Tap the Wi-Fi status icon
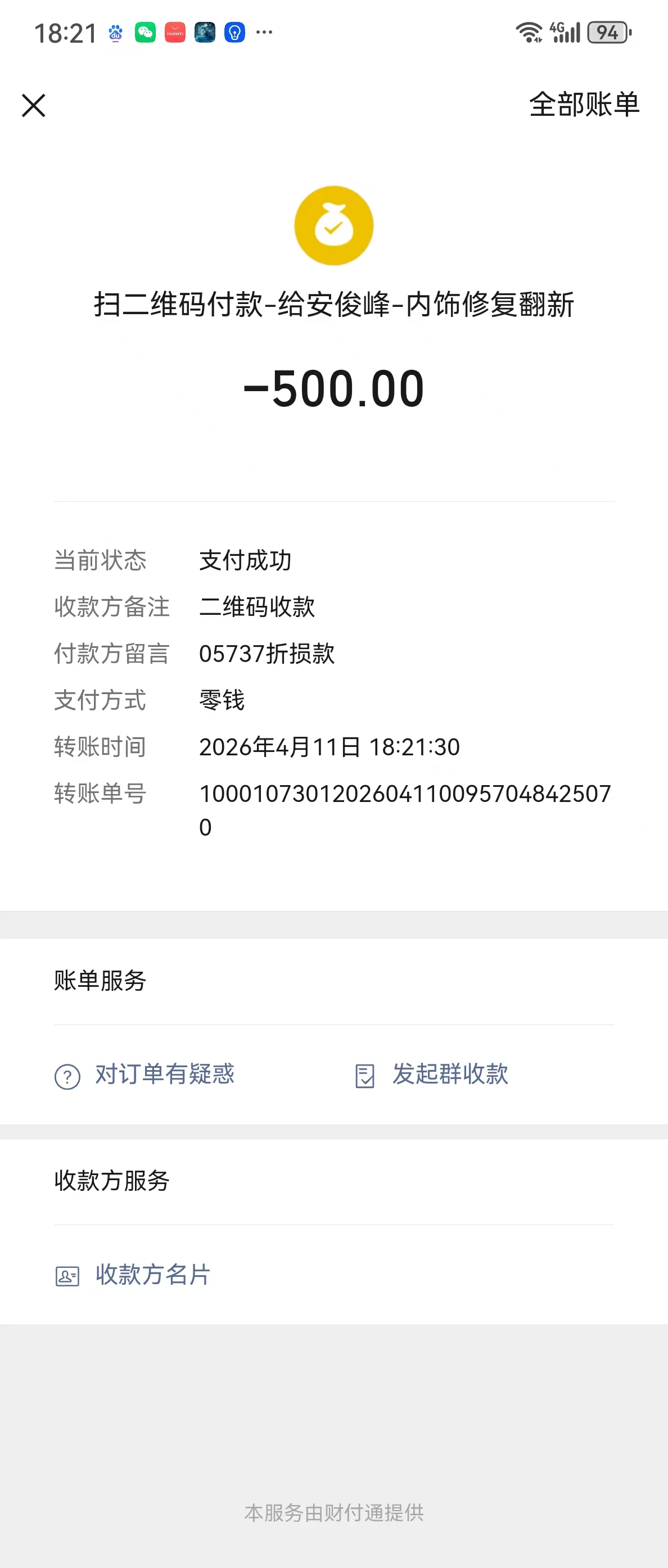The height and width of the screenshot is (1568, 668). click(x=529, y=32)
